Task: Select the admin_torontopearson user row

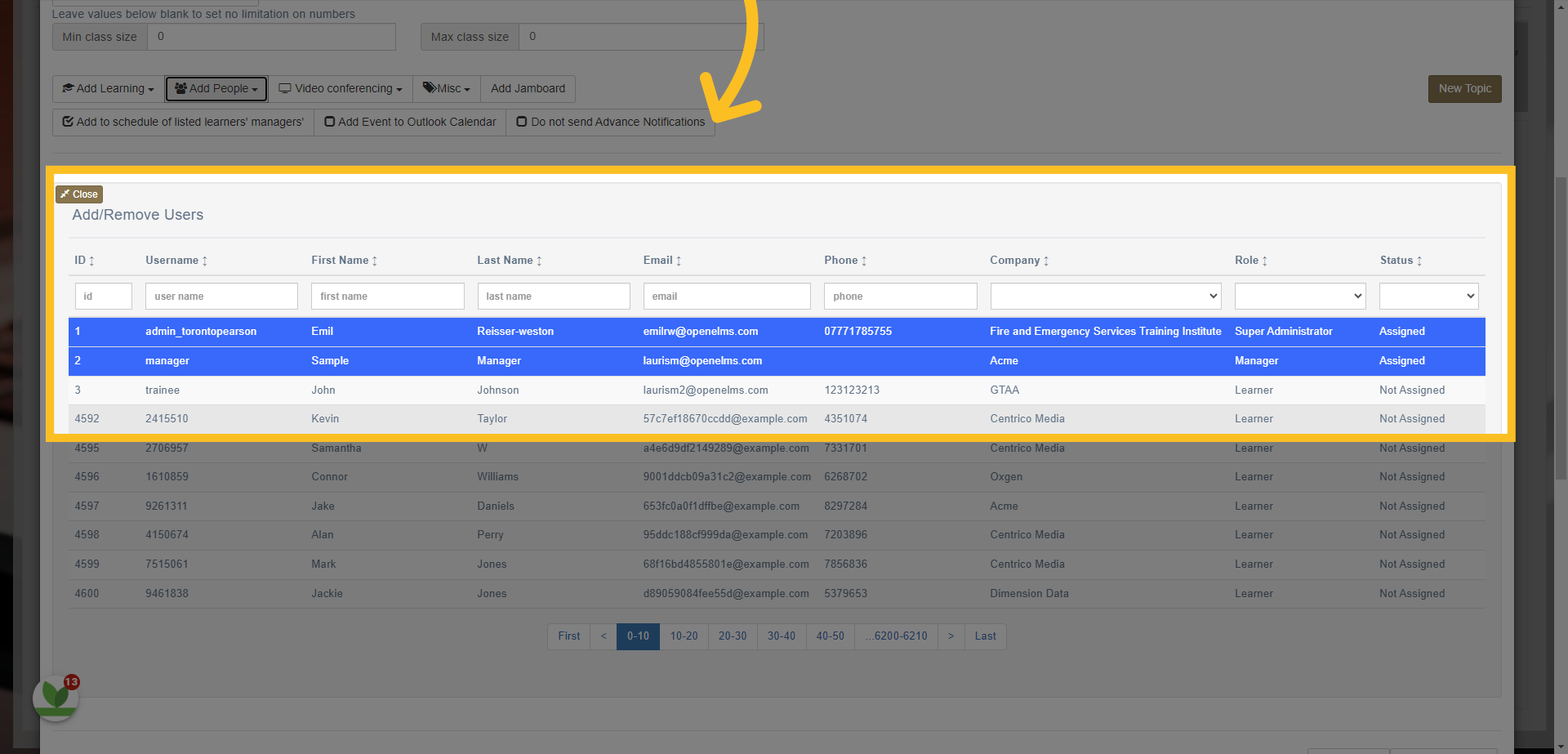Action: click(x=777, y=332)
